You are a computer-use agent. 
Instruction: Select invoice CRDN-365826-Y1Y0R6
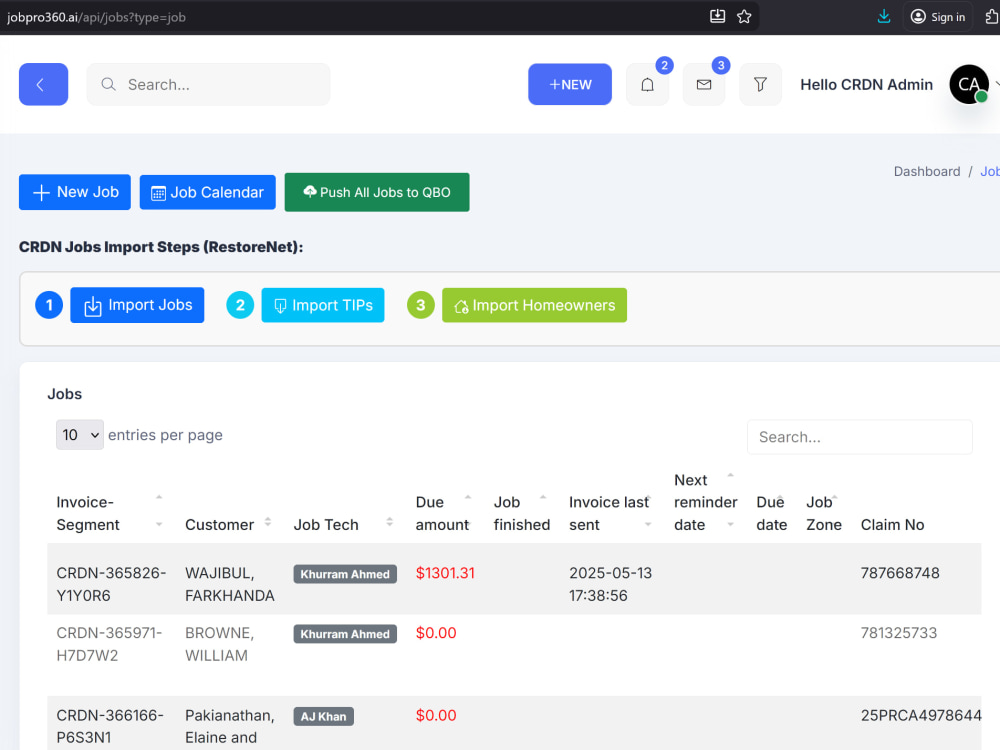(111, 584)
